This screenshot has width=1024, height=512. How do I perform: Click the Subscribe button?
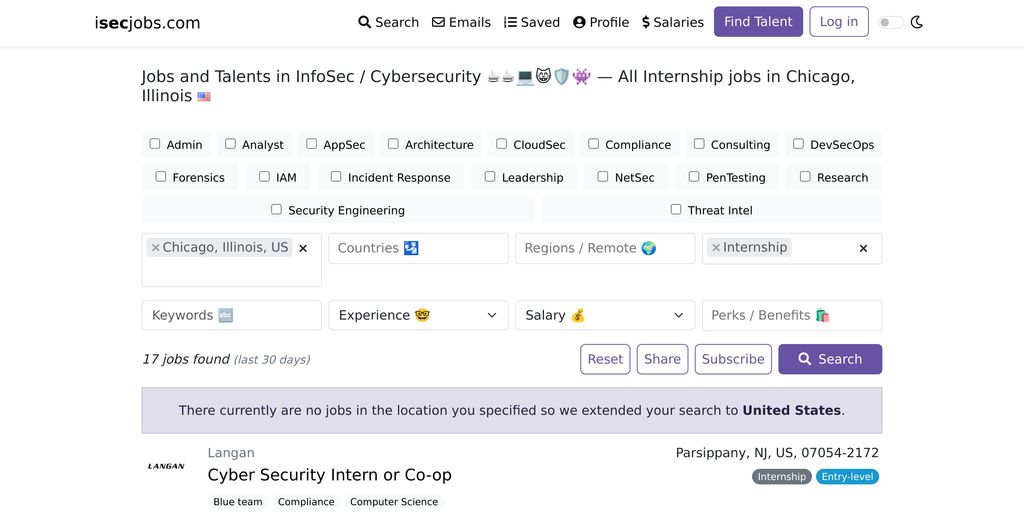[733, 359]
